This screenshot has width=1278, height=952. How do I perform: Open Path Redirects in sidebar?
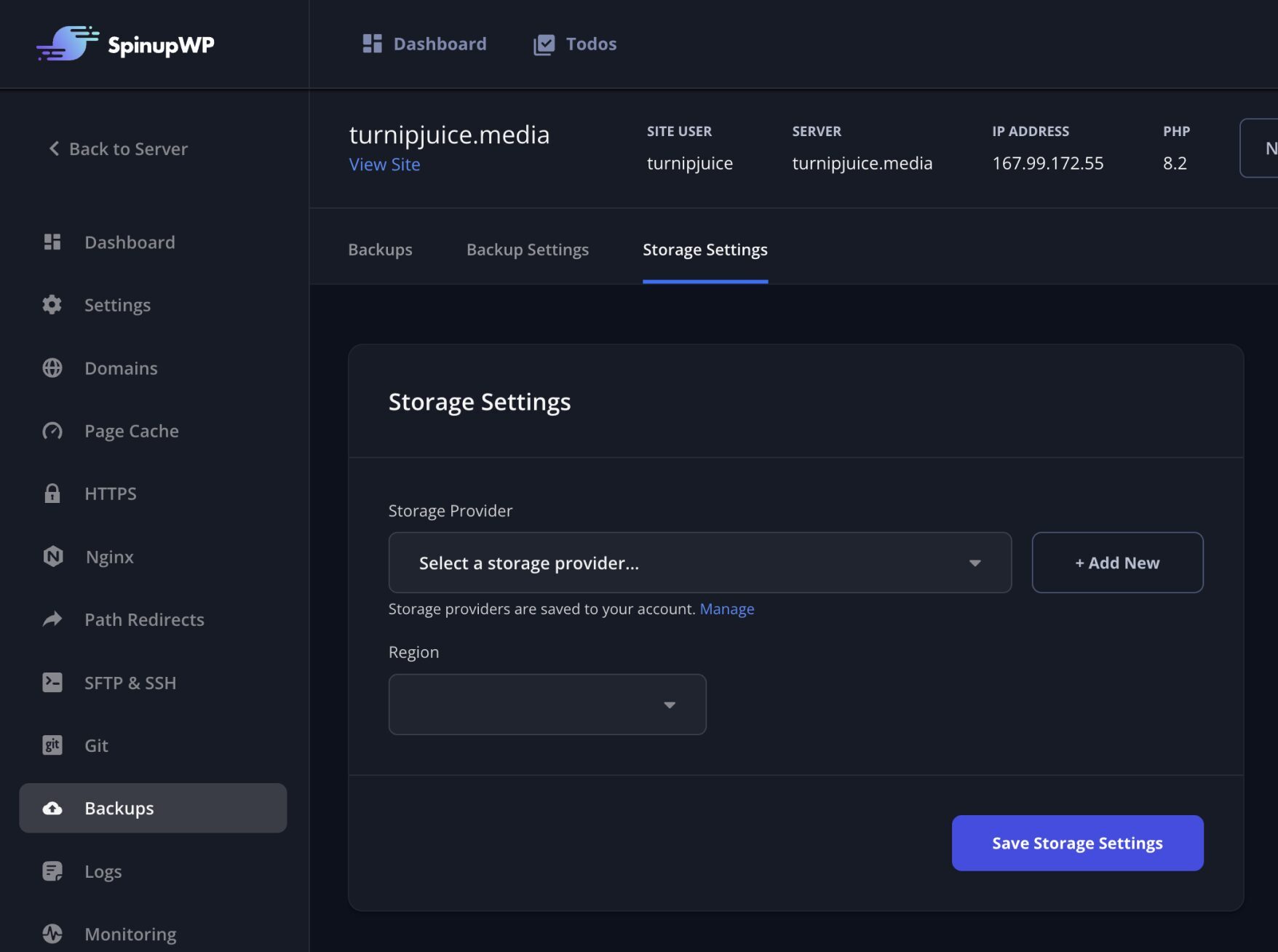click(153, 619)
